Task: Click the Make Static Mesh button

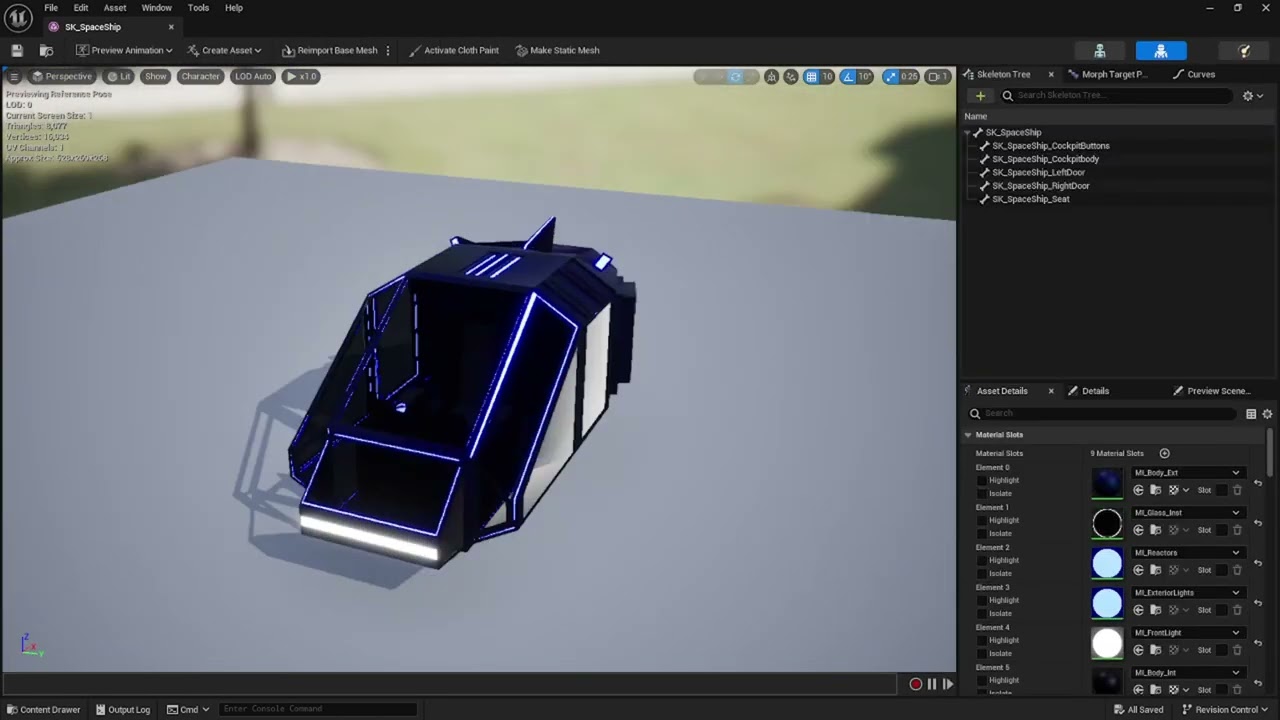Action: click(x=557, y=50)
